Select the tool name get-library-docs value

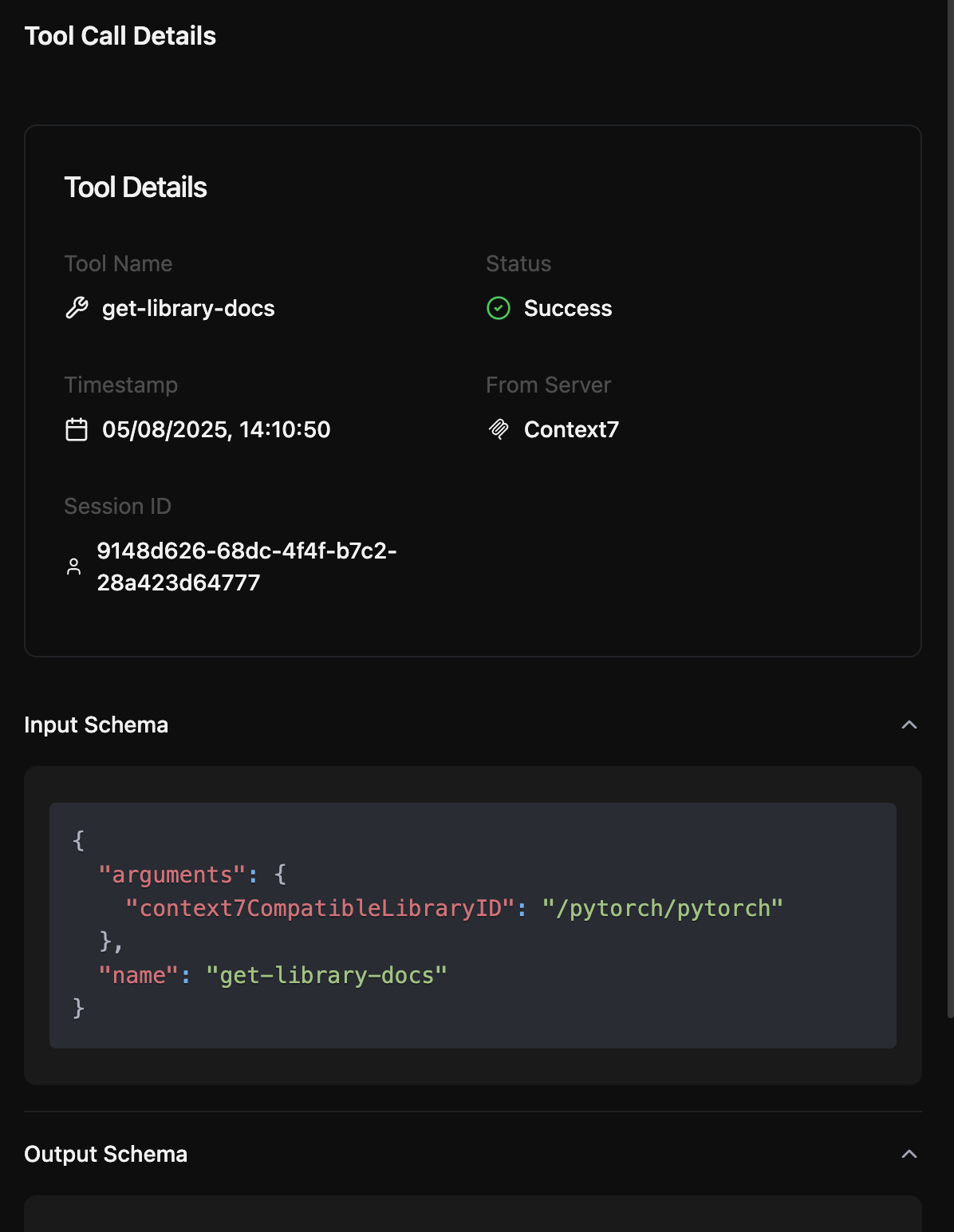[188, 308]
